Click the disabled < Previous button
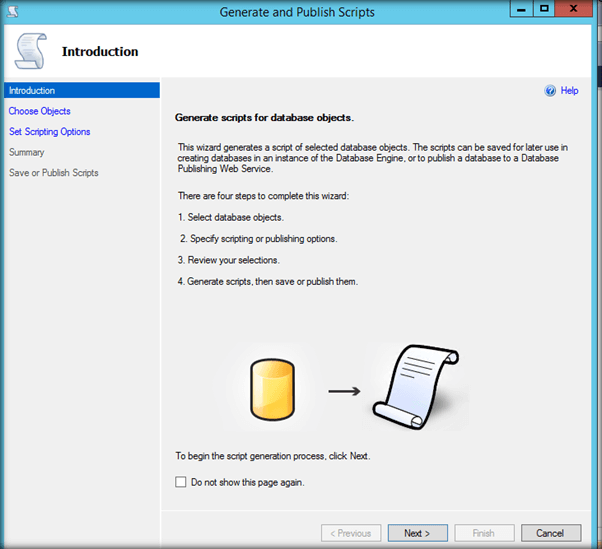 [x=351, y=533]
